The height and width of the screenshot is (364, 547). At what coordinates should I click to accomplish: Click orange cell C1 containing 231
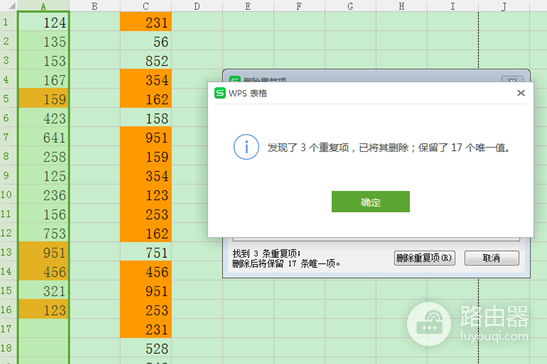coord(146,22)
